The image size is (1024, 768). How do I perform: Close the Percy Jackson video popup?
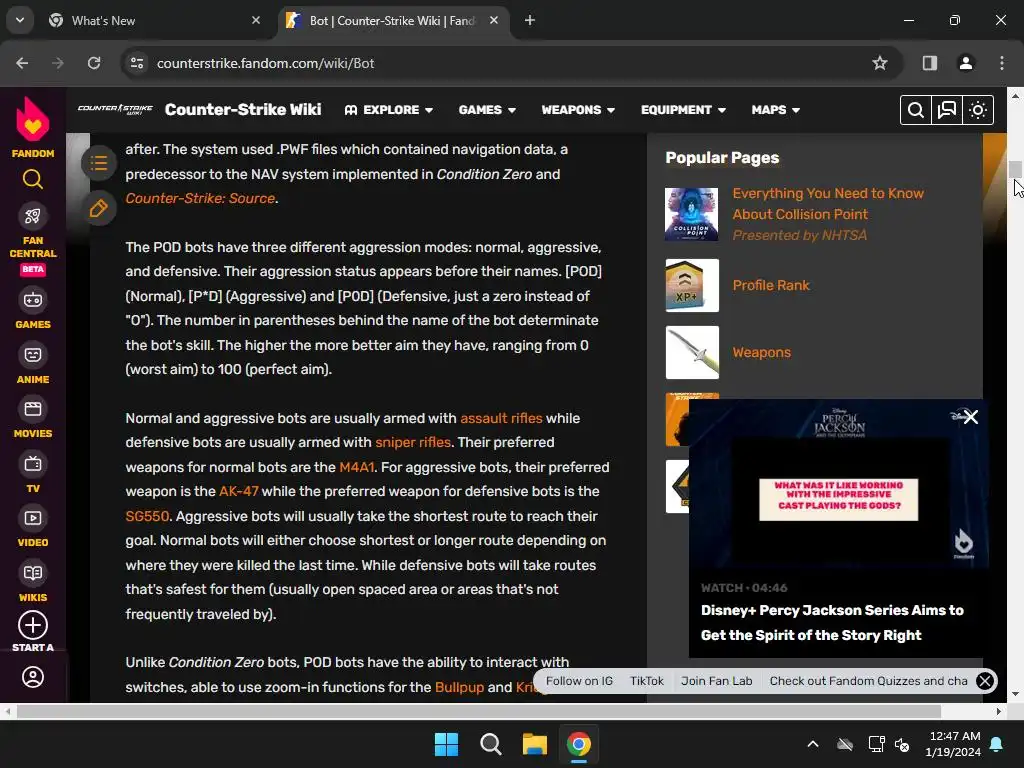pyautogui.click(x=970, y=417)
